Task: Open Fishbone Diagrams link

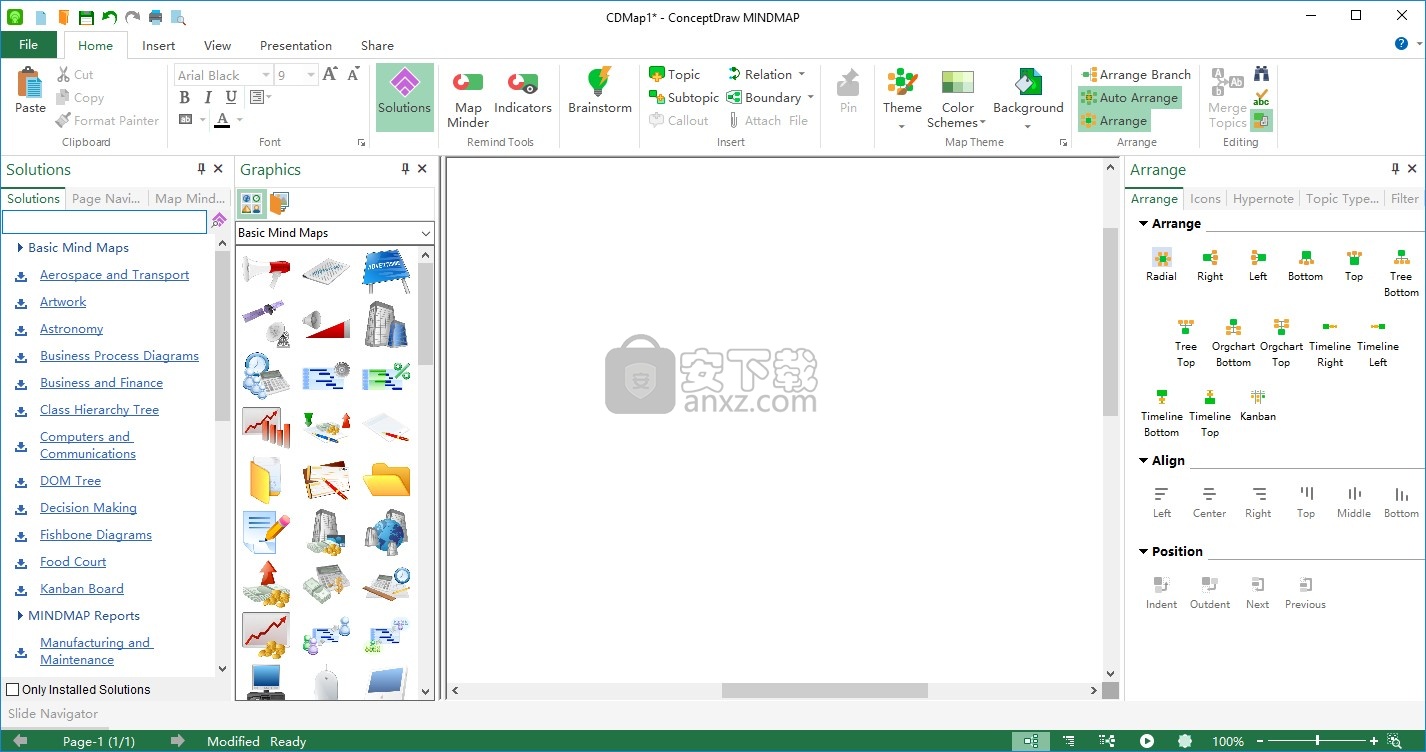Action: (x=96, y=535)
